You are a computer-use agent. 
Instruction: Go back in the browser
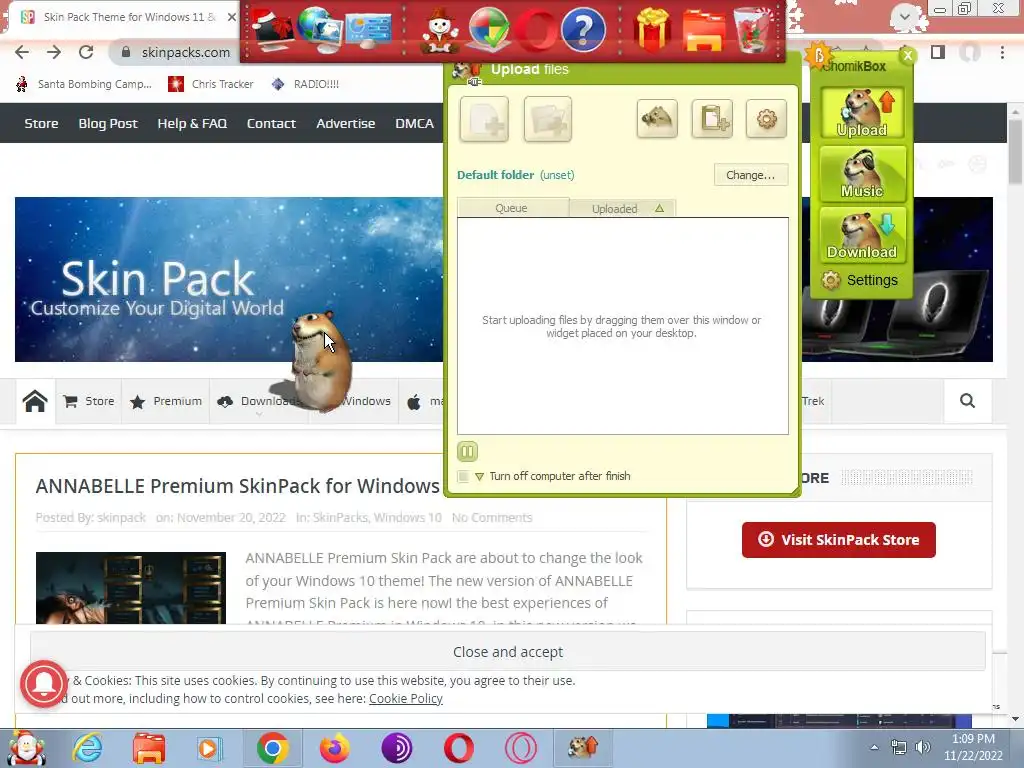coord(22,52)
